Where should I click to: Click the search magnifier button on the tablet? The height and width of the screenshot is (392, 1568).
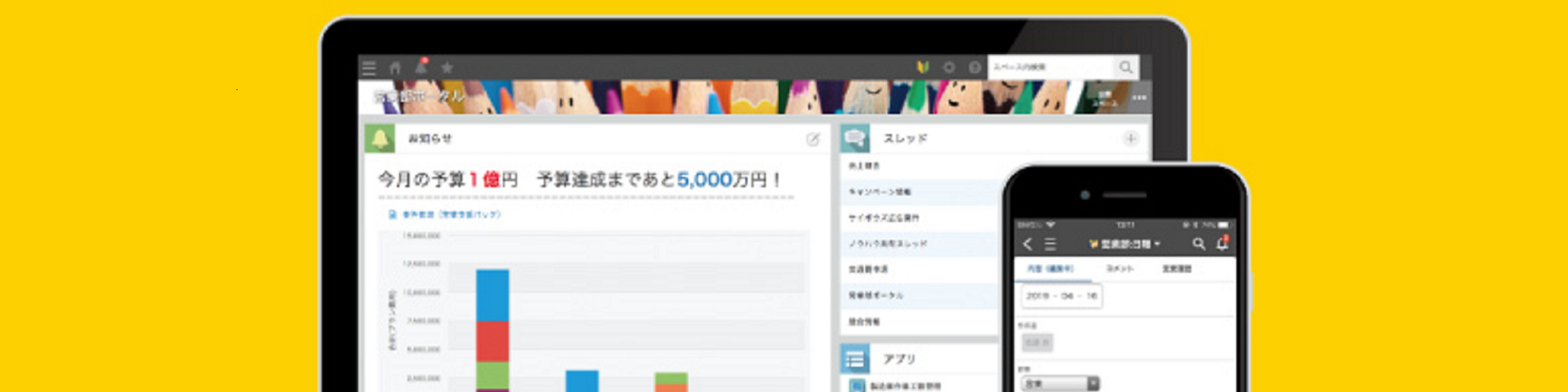(x=1125, y=67)
